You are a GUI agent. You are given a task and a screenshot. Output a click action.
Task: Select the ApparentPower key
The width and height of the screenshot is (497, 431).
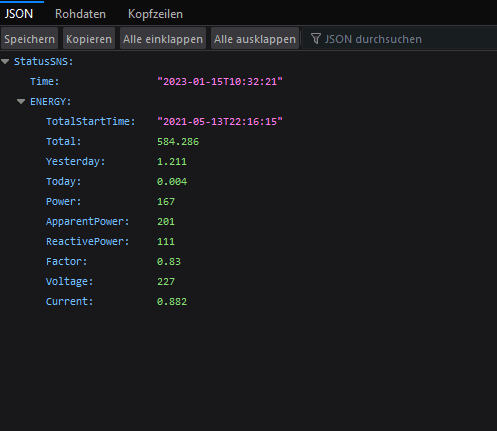pos(88,222)
